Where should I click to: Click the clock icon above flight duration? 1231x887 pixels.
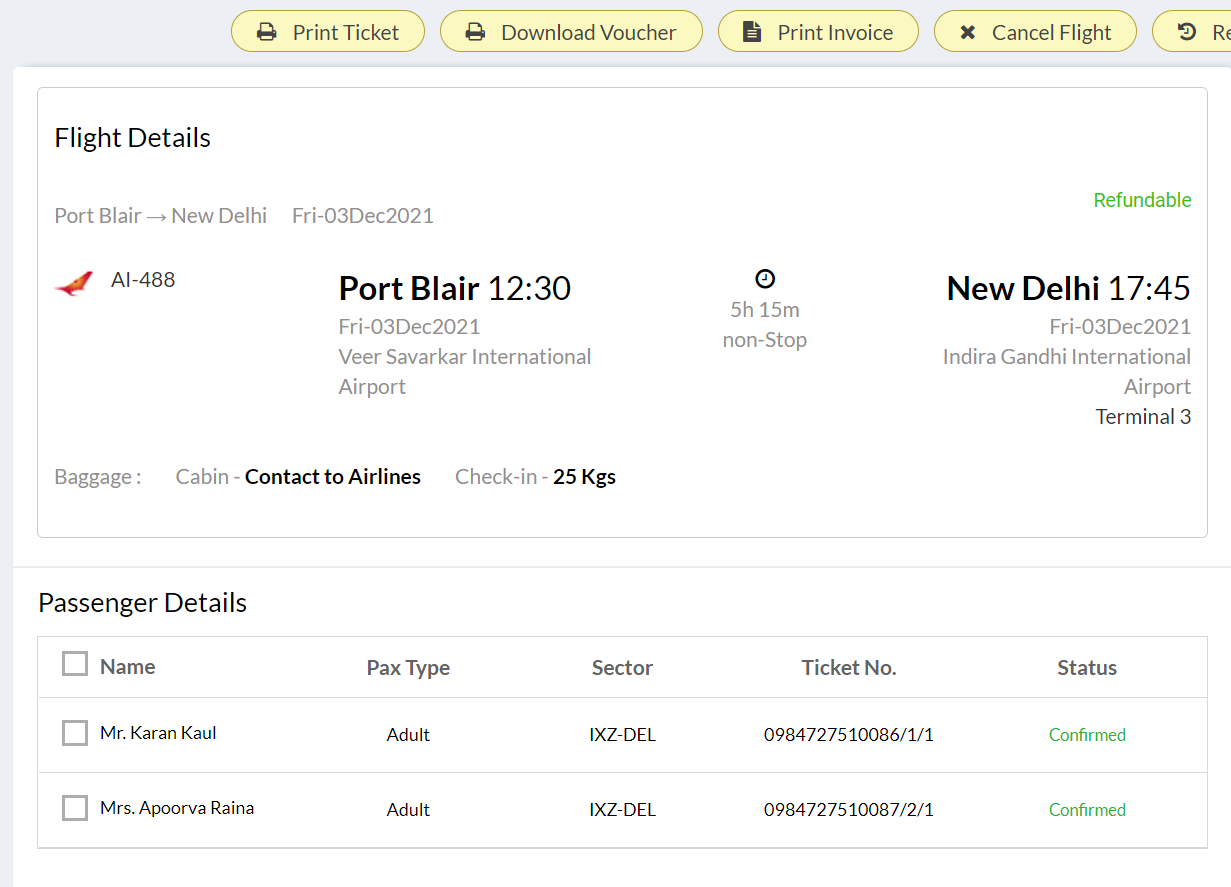pos(765,279)
